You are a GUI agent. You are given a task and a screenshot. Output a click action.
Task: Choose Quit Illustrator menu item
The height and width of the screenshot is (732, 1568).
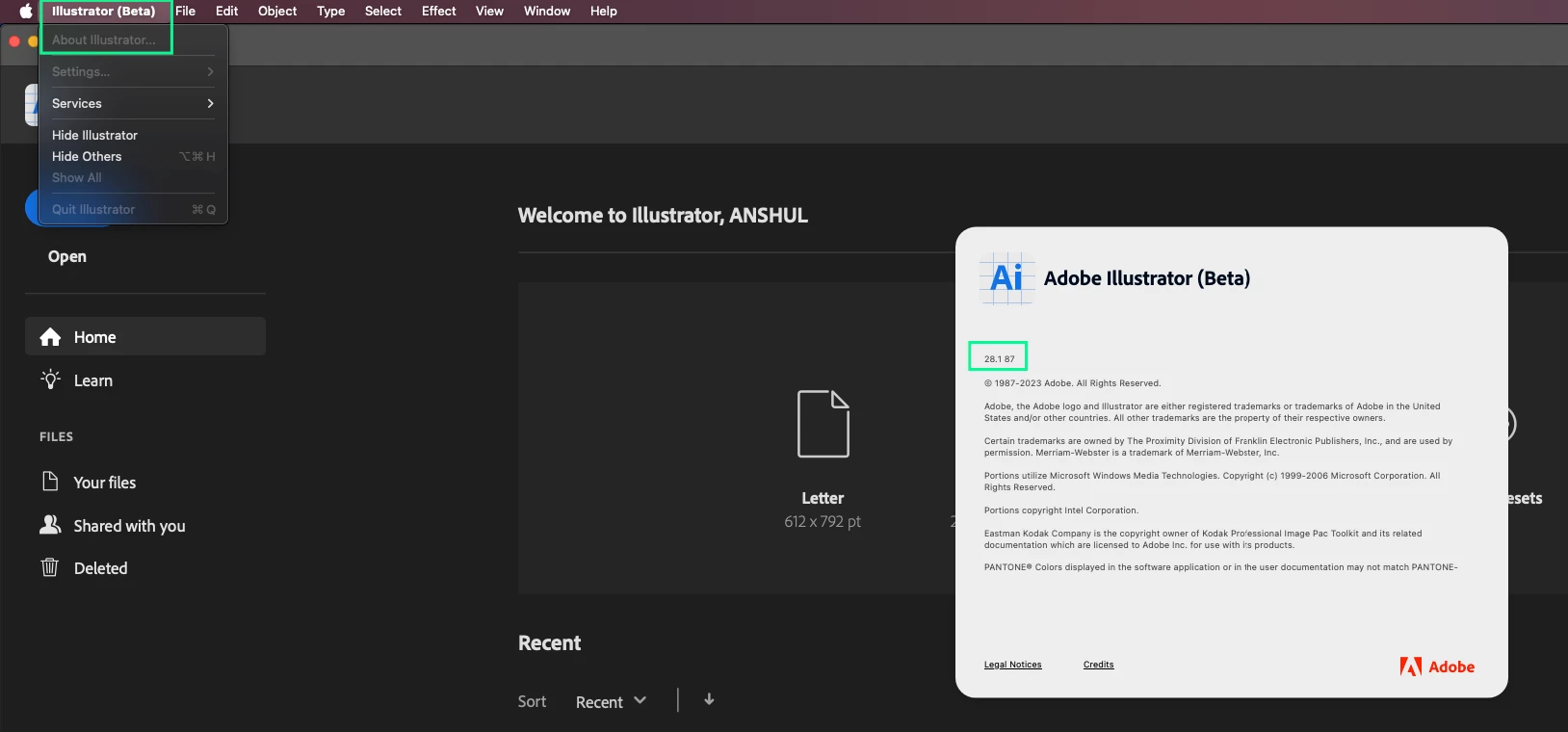click(133, 209)
